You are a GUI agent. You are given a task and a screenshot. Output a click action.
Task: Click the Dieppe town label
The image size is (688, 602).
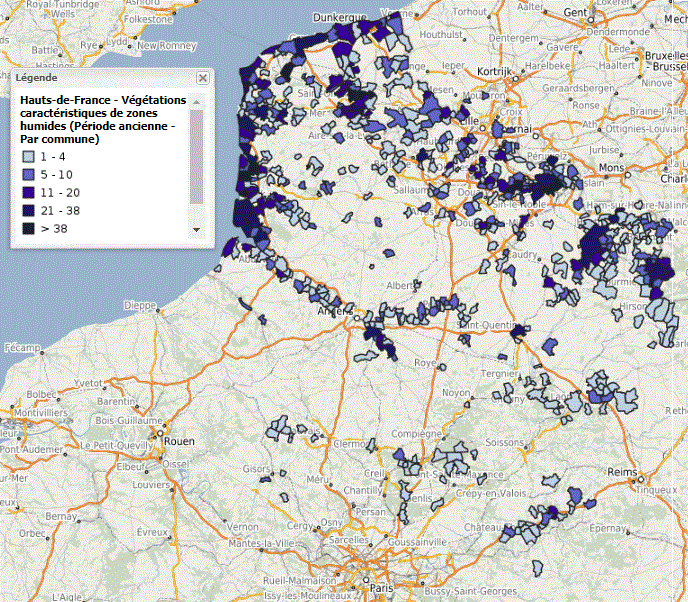139,305
